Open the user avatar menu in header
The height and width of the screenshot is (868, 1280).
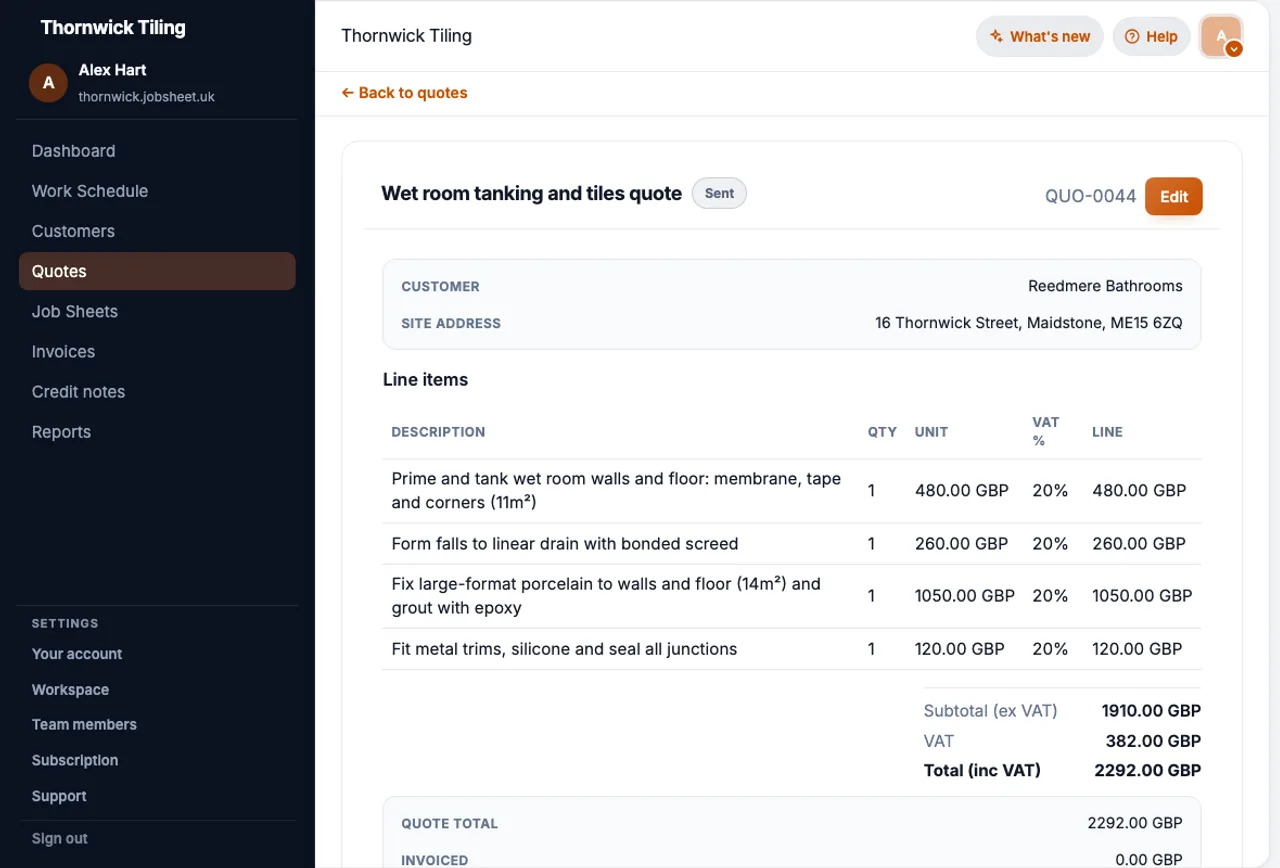point(1221,37)
